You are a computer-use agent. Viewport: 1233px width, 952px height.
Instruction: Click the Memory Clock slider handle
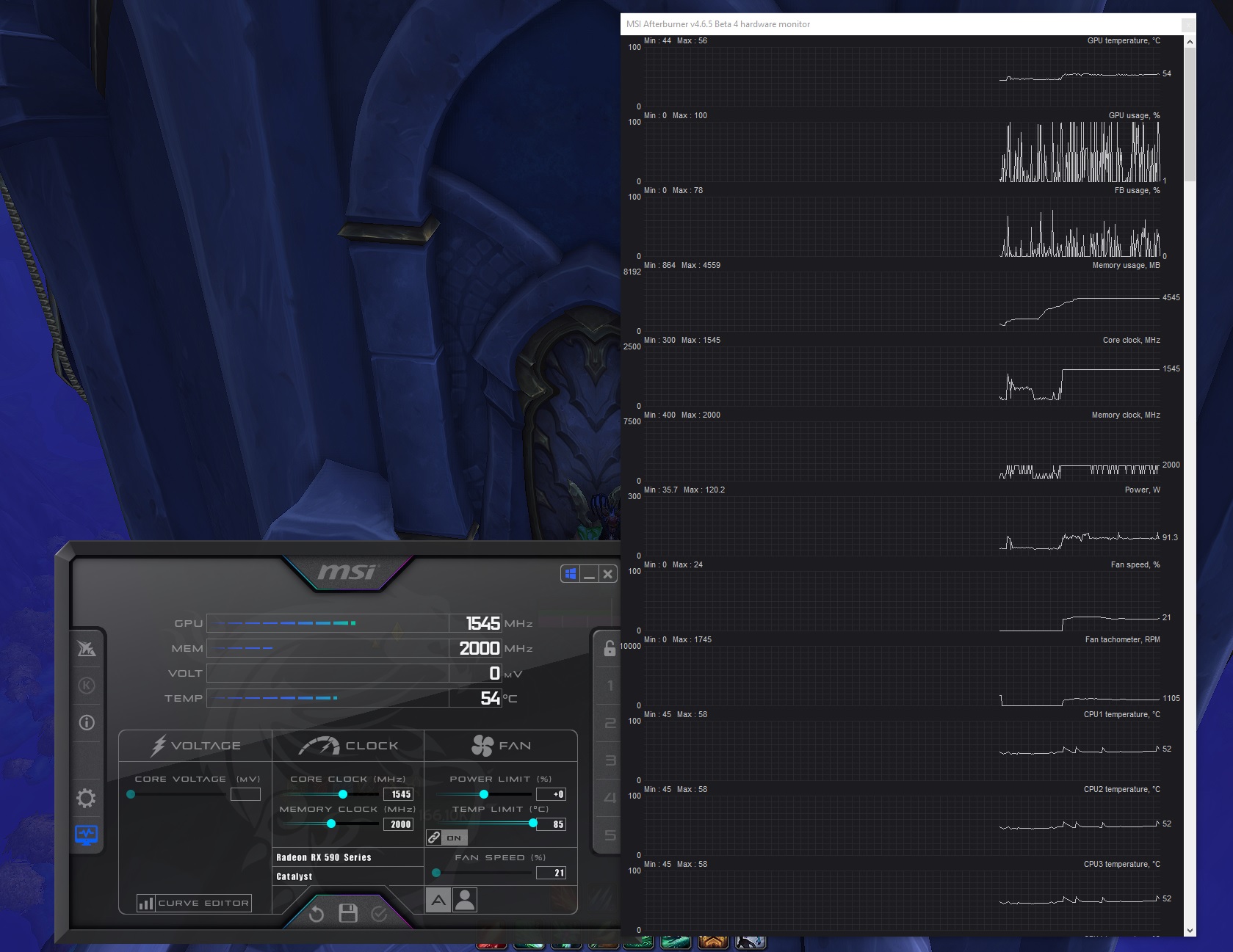click(x=331, y=824)
